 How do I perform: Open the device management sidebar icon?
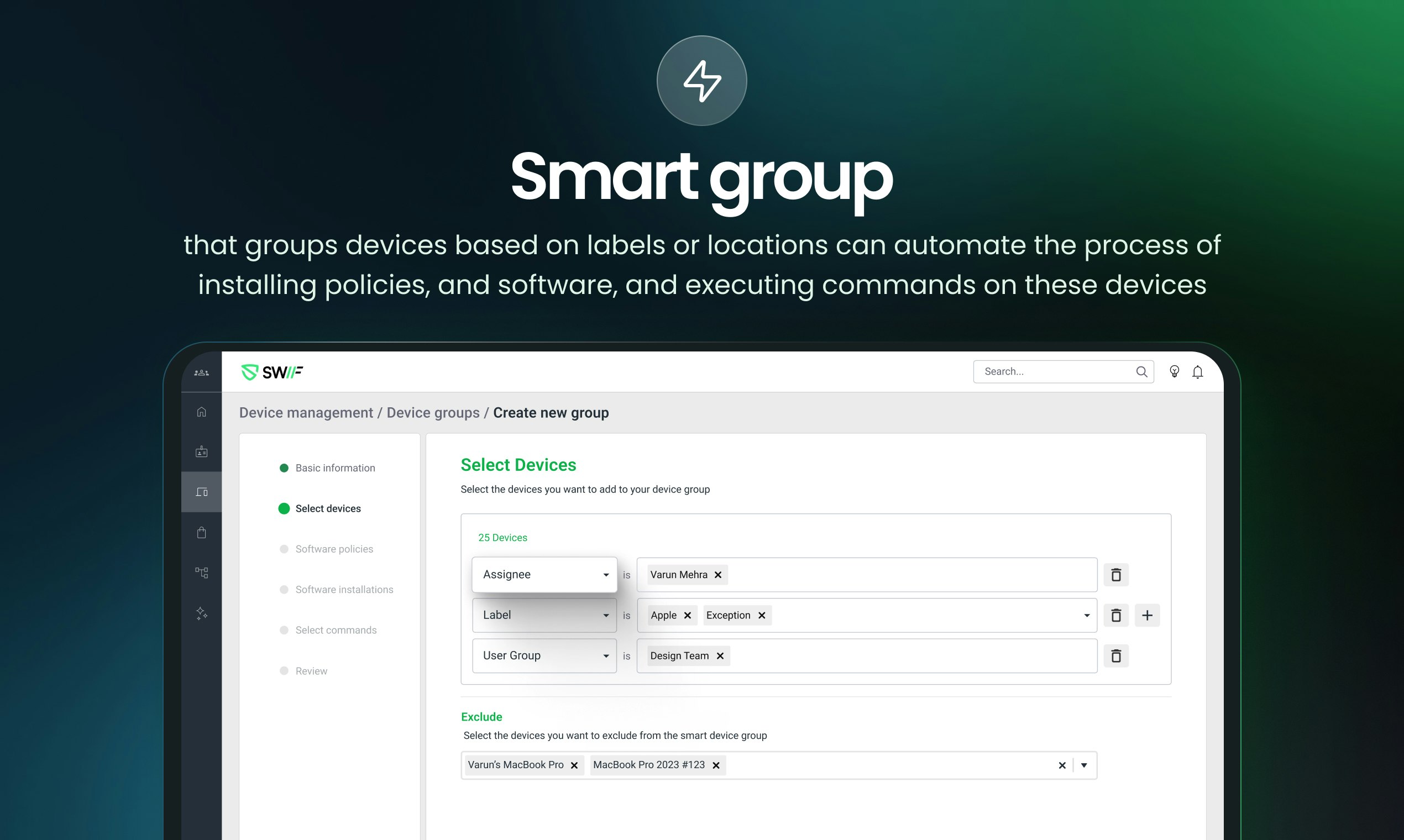202,492
